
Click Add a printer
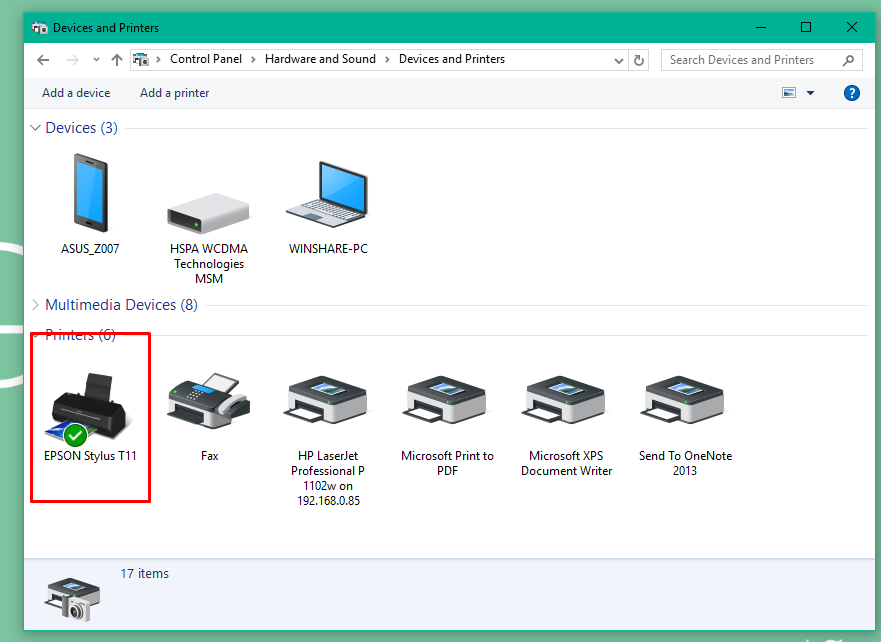(174, 93)
